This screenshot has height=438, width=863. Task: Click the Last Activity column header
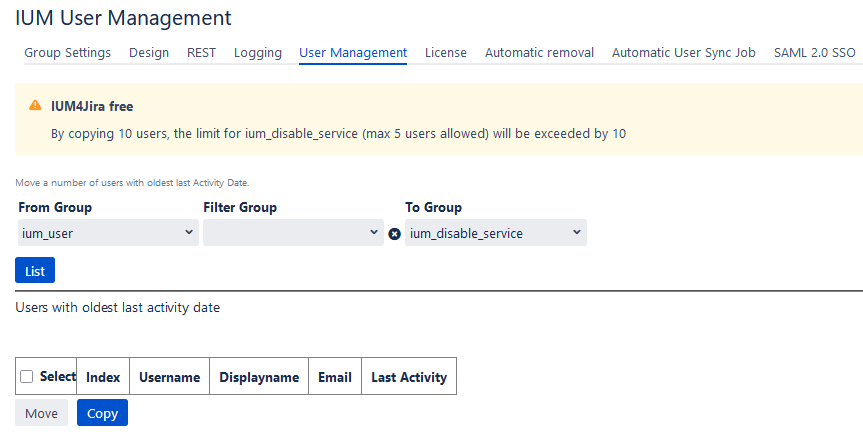pyautogui.click(x=408, y=377)
